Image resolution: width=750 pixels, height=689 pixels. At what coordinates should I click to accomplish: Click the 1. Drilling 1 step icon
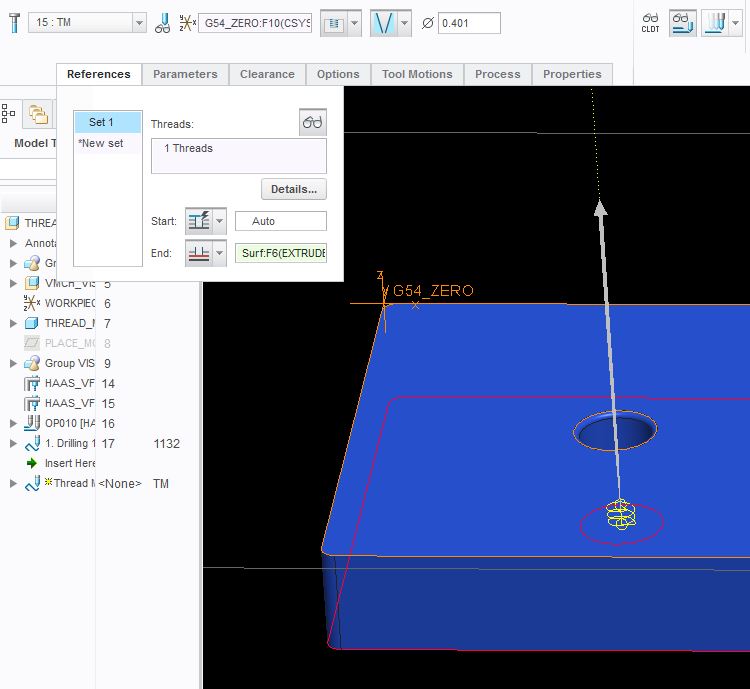tap(32, 444)
